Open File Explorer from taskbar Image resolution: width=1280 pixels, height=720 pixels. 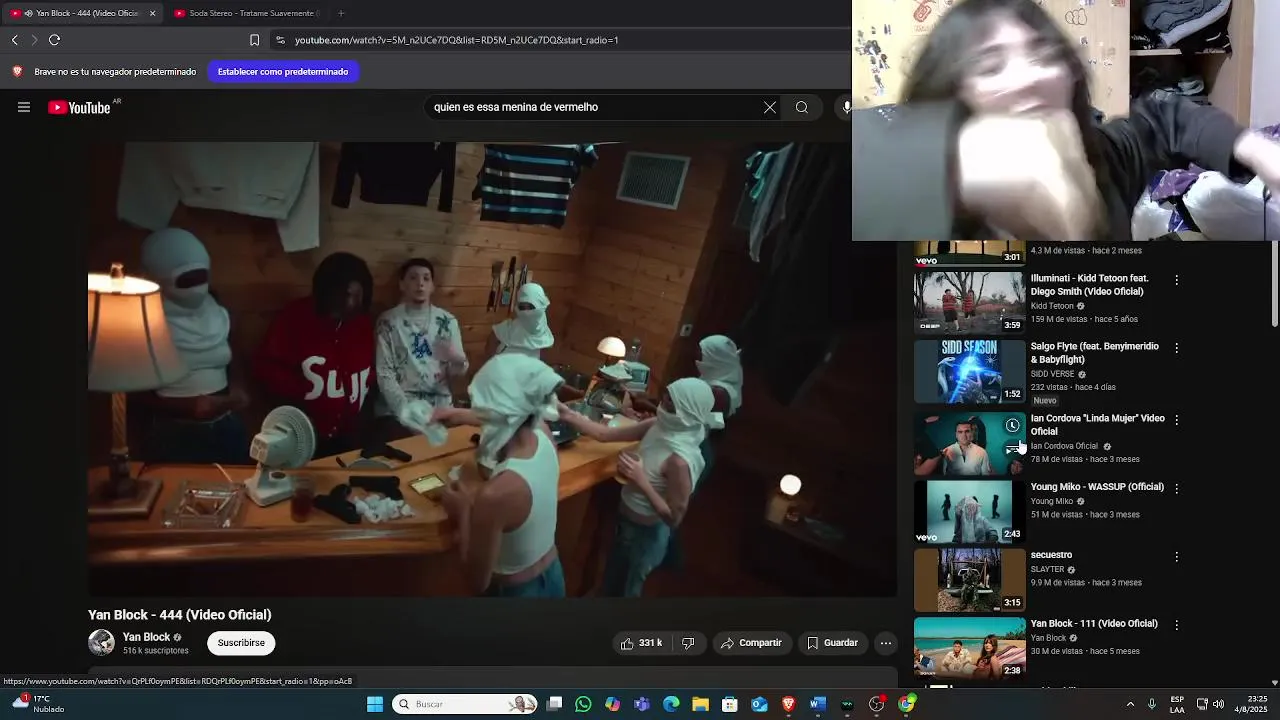pos(700,704)
